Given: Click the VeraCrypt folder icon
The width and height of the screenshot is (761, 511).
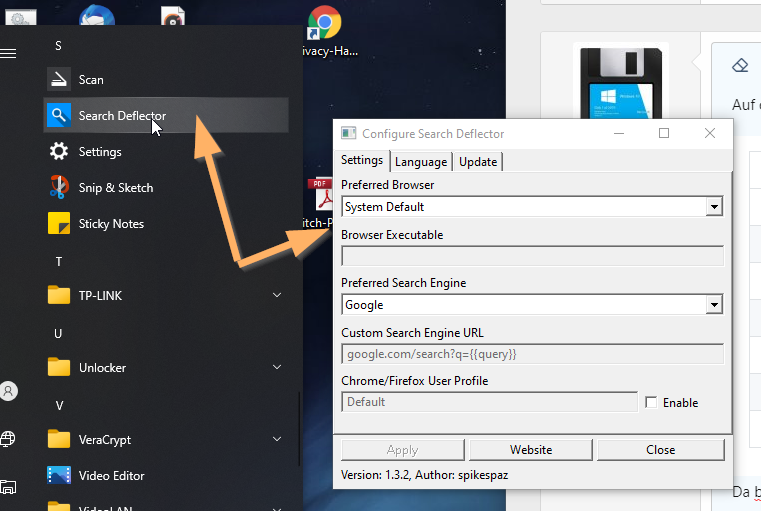Looking at the screenshot, I should (59, 439).
